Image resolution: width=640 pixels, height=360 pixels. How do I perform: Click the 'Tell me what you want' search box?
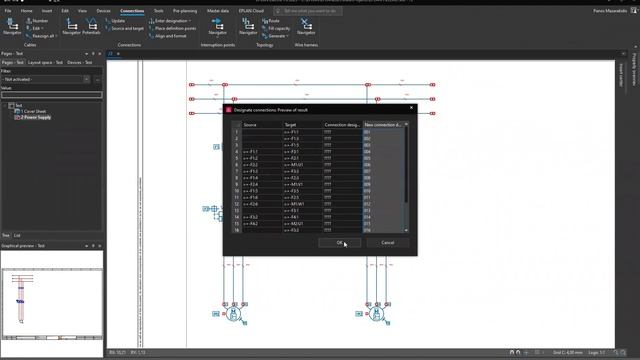click(x=308, y=11)
